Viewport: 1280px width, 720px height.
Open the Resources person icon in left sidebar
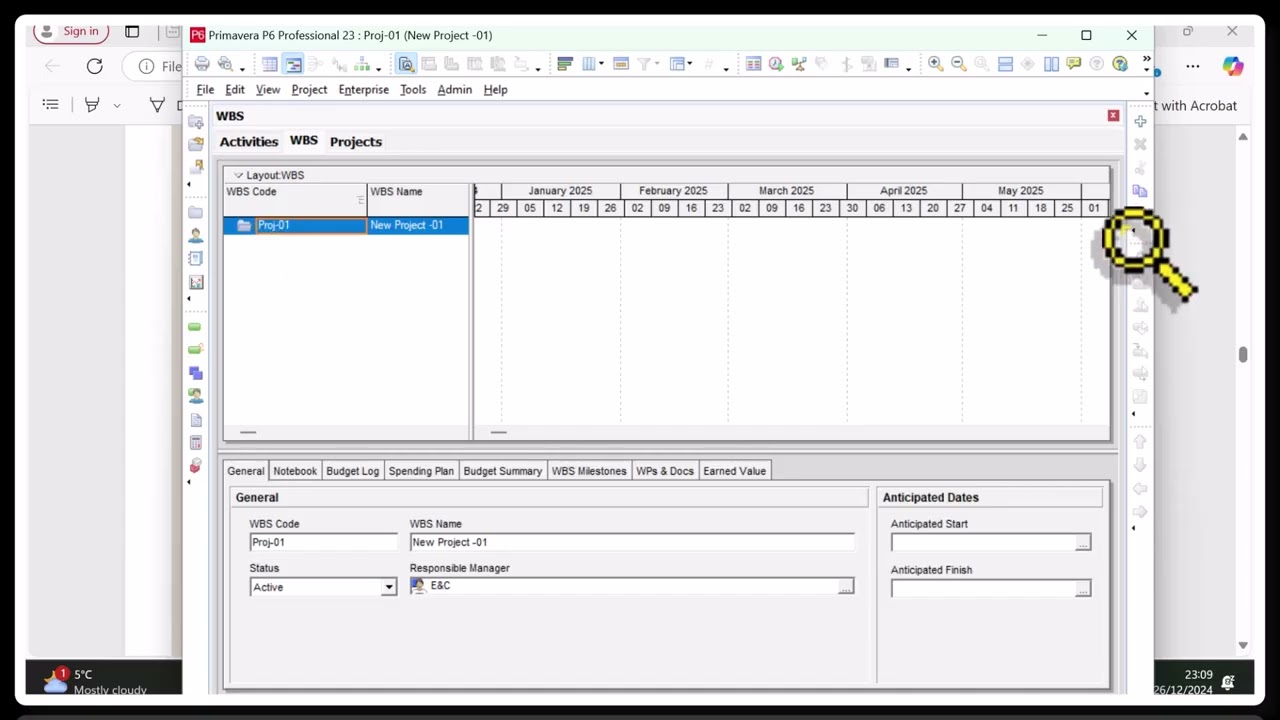[x=195, y=235]
